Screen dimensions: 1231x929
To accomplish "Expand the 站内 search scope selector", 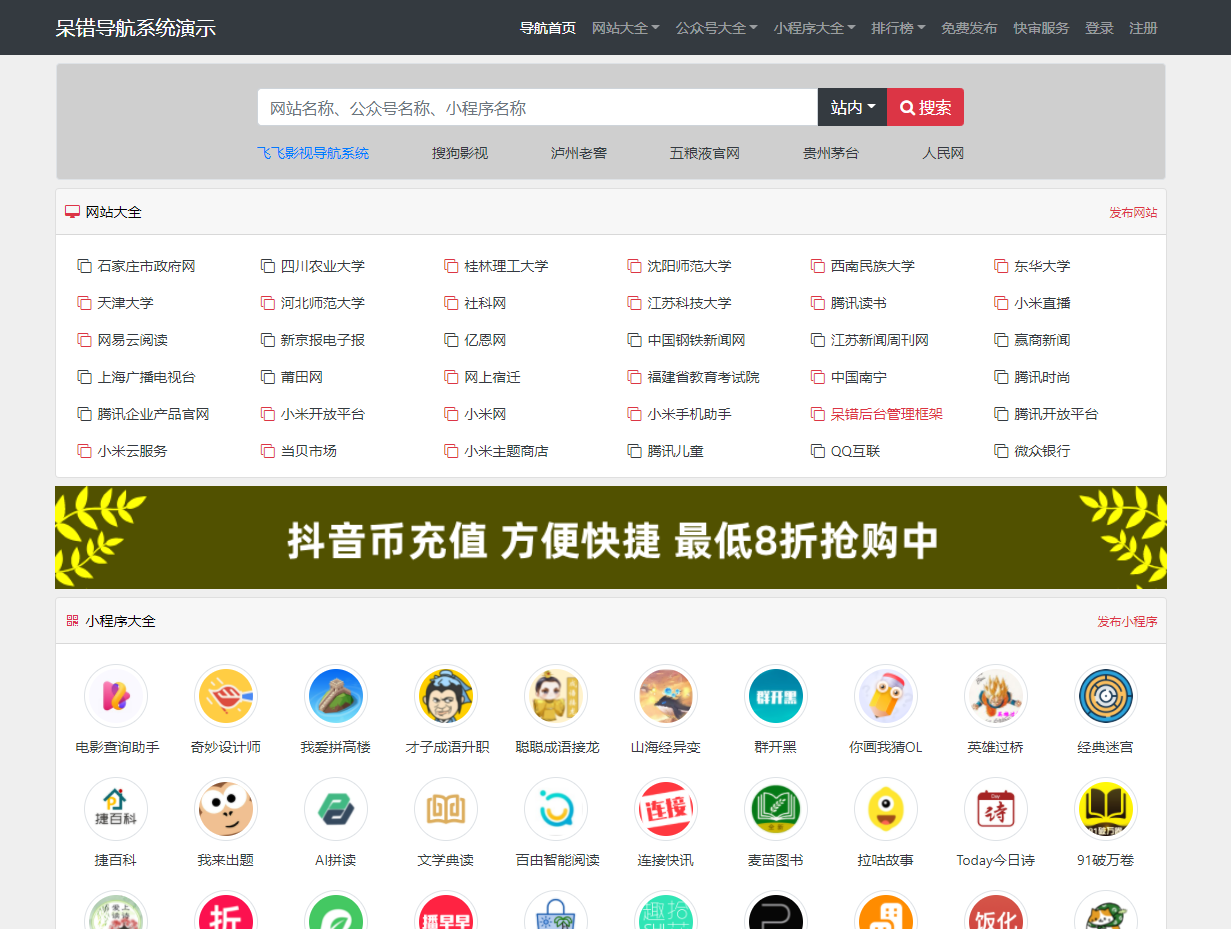I will point(852,106).
